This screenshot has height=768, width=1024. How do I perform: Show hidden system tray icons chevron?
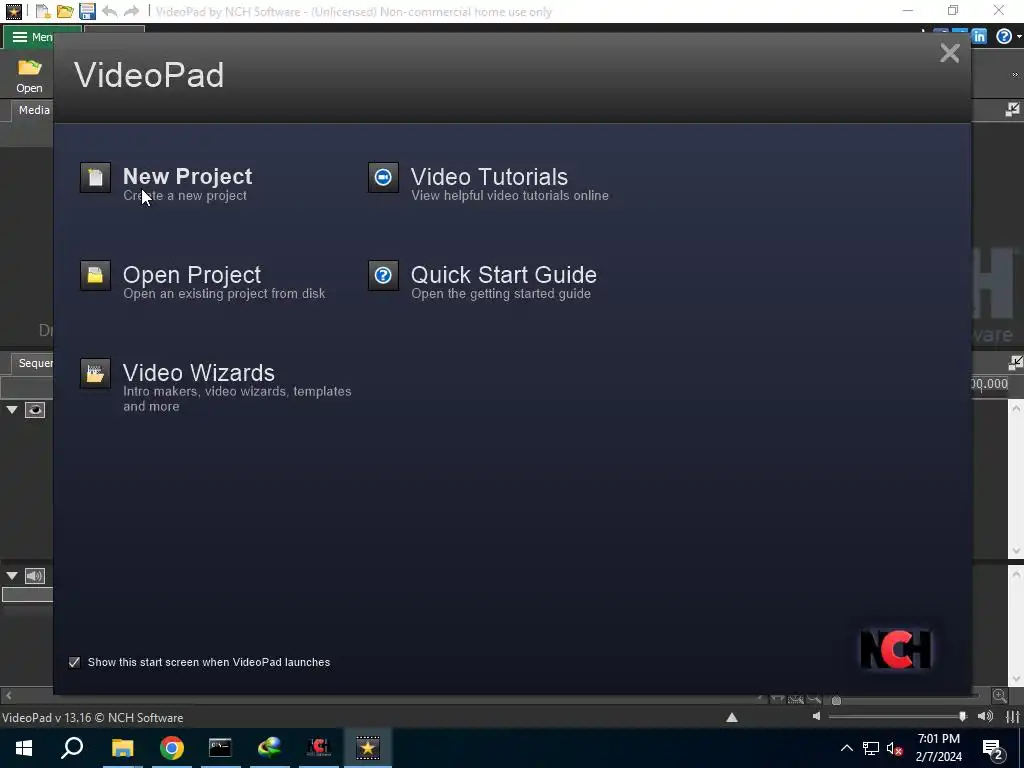coord(846,748)
